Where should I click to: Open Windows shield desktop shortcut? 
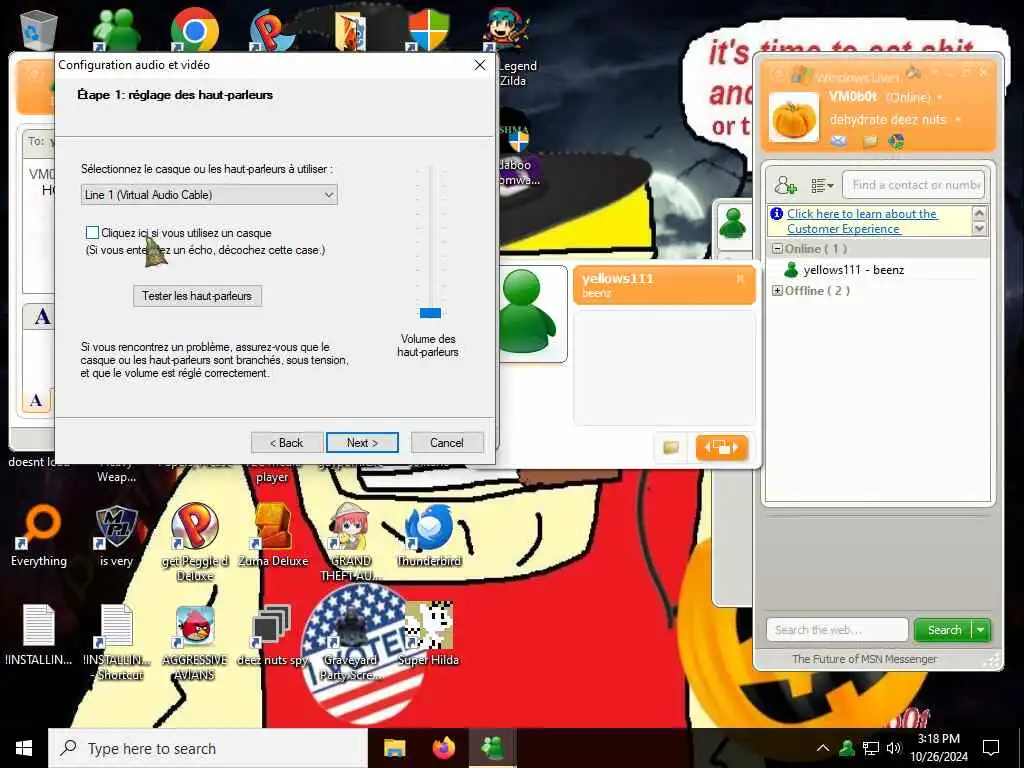(x=428, y=29)
